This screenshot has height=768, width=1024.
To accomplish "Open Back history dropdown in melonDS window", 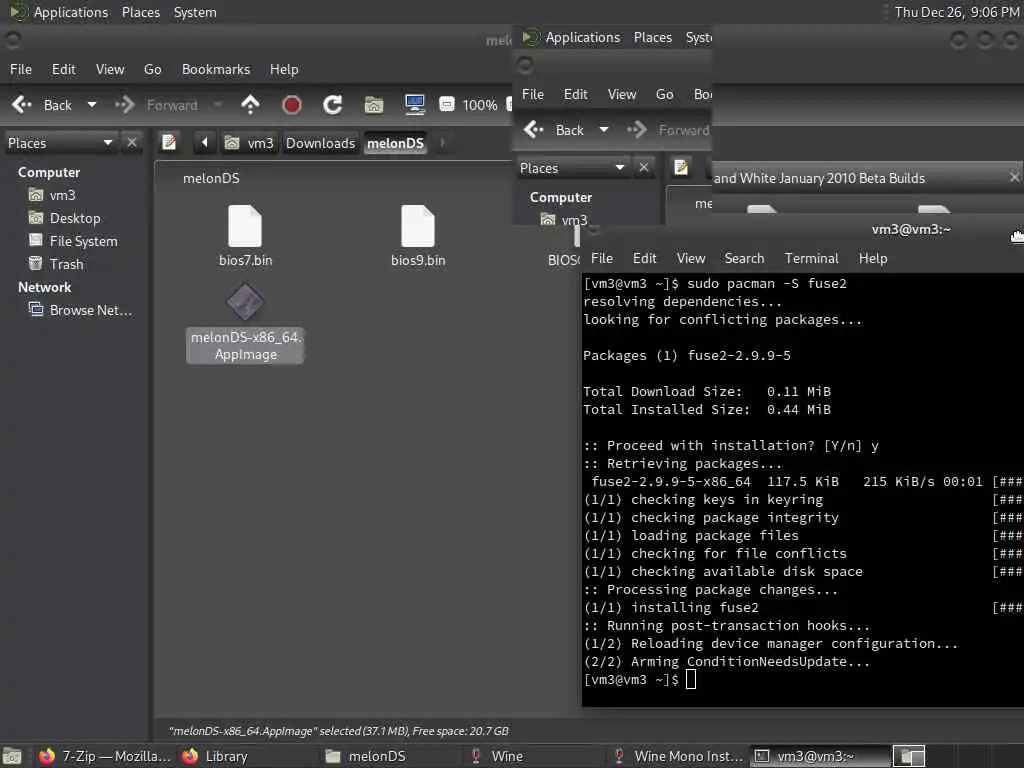I will [x=92, y=104].
